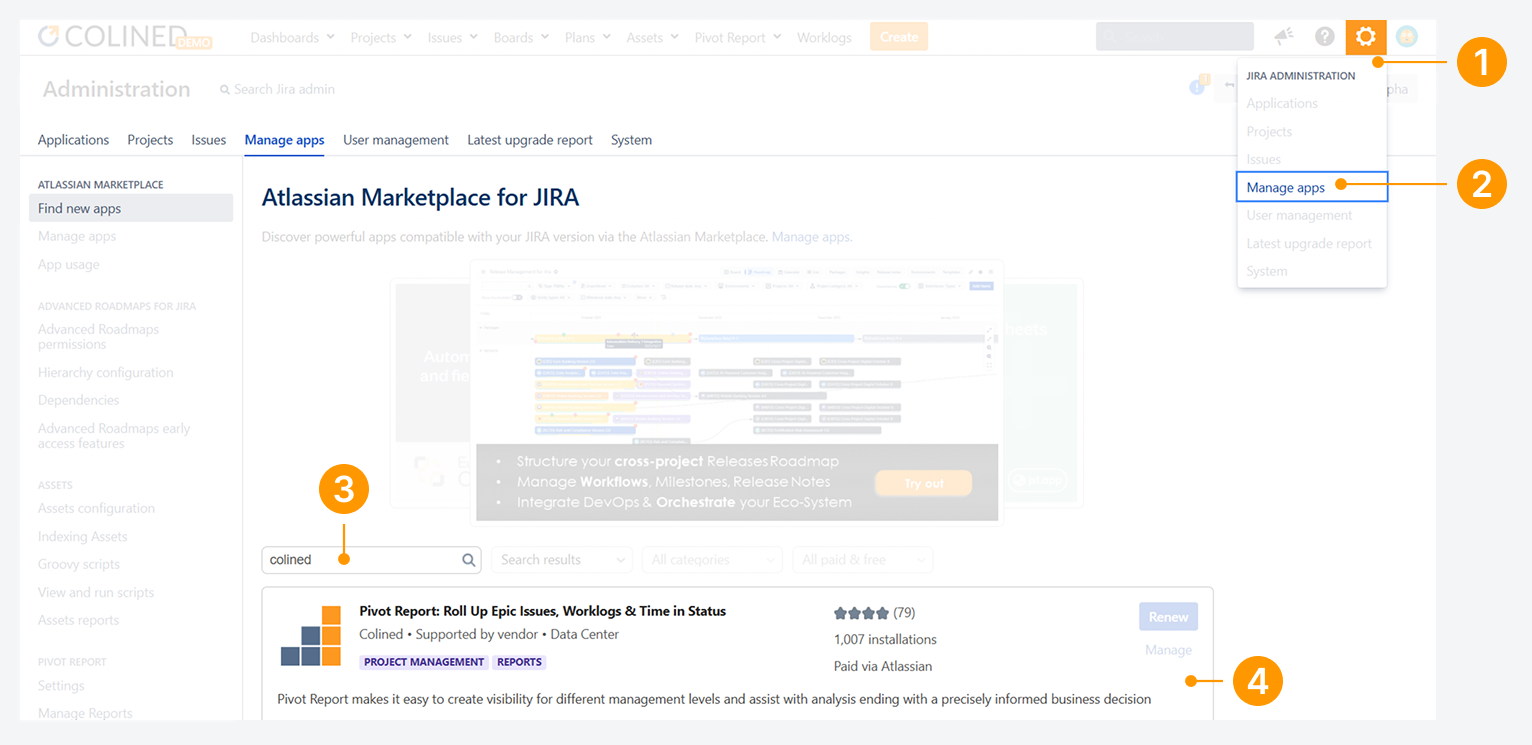Choose User management in the Jira Administration dropdown menu
The width and height of the screenshot is (1532, 745).
pos(1312,215)
